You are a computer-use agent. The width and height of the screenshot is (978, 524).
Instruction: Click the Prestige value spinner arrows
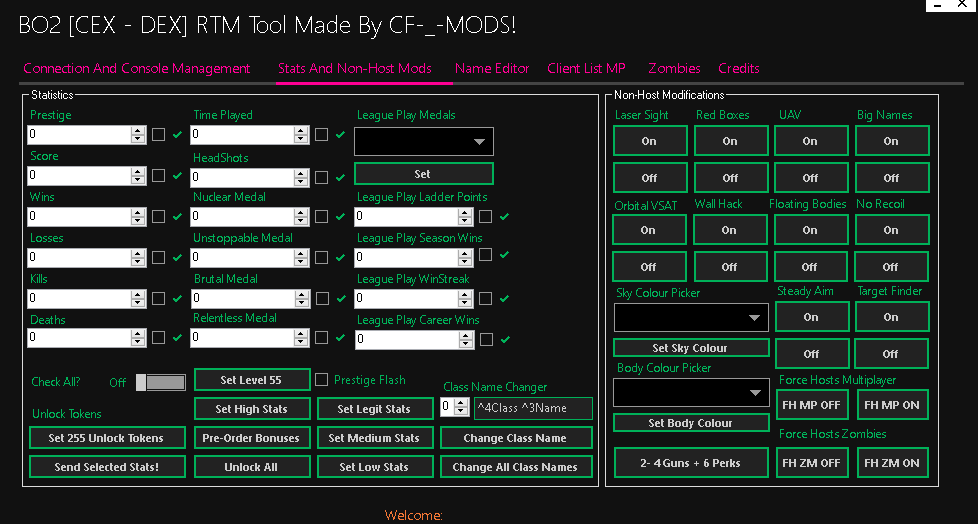point(138,134)
